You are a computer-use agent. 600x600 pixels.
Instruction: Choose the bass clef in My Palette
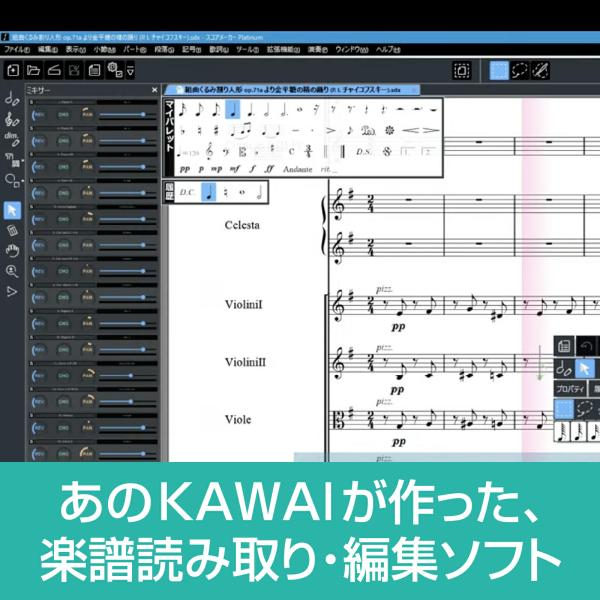(226, 152)
